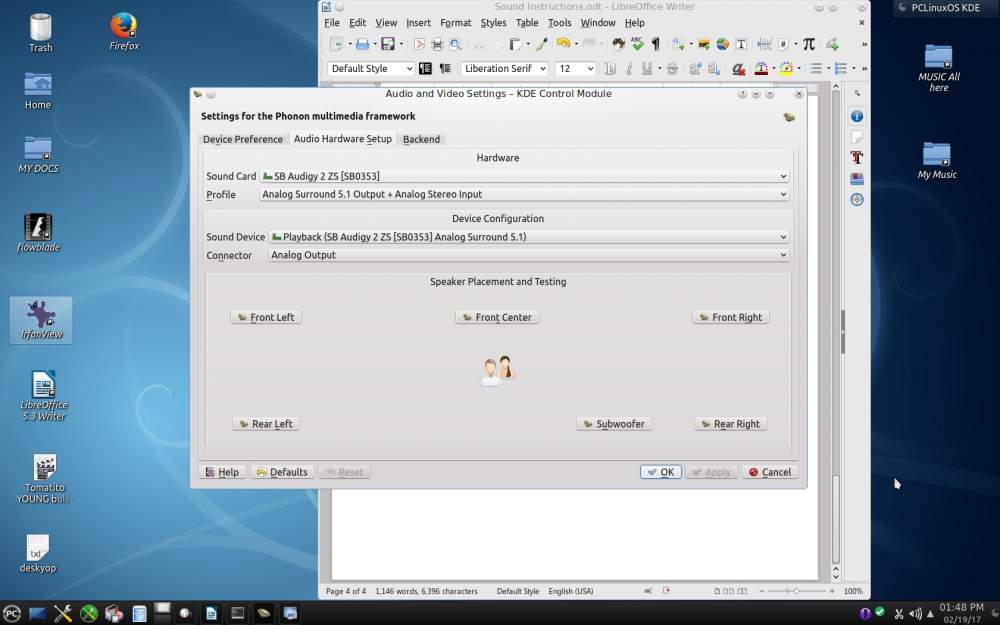Open Writer sidebar Navigator compass icon

coord(857,200)
